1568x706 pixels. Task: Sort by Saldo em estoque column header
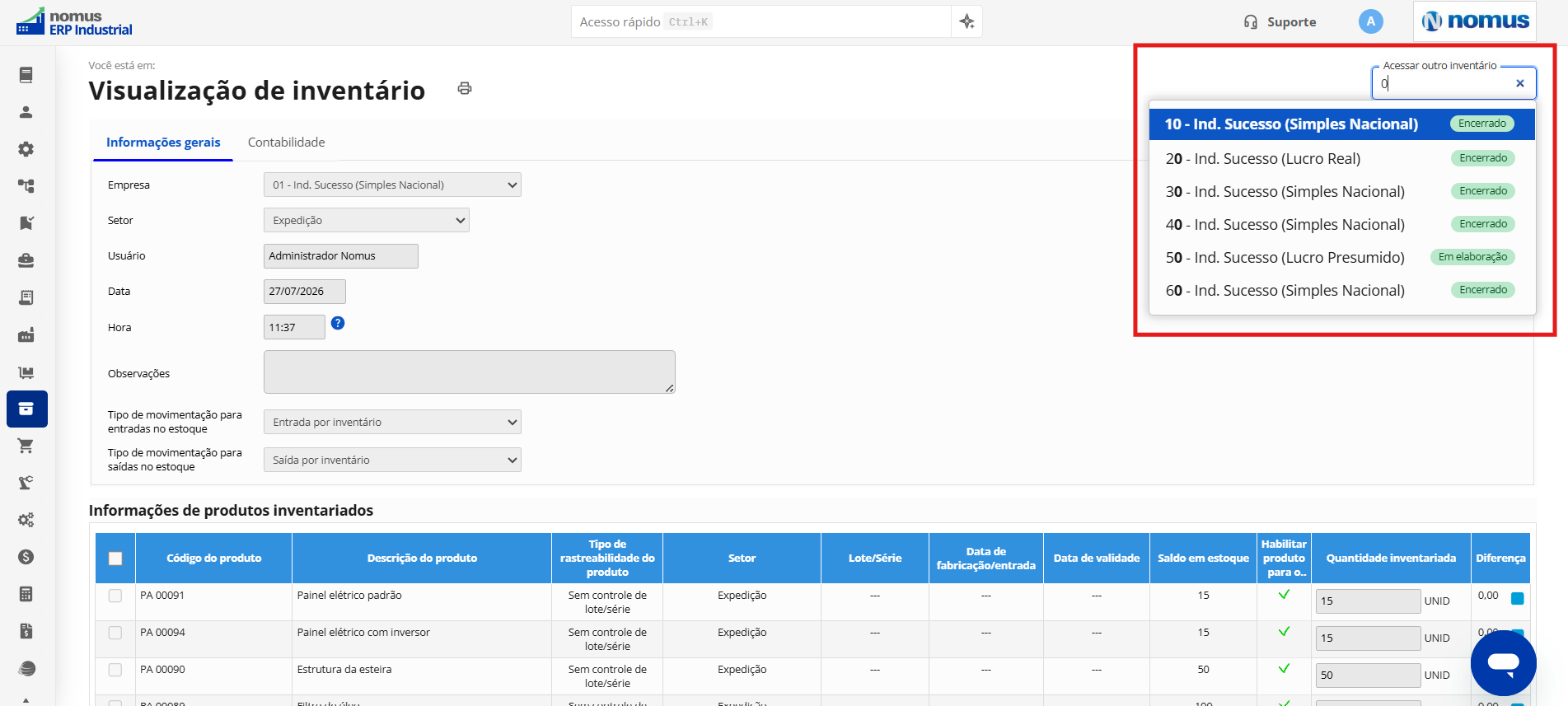1203,558
